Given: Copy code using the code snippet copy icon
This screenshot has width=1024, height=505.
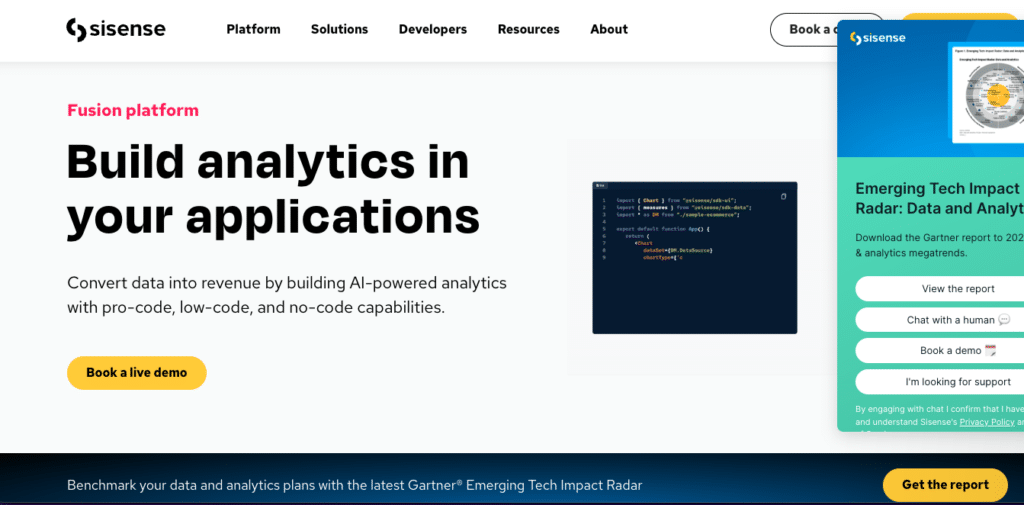Looking at the screenshot, I should (784, 197).
